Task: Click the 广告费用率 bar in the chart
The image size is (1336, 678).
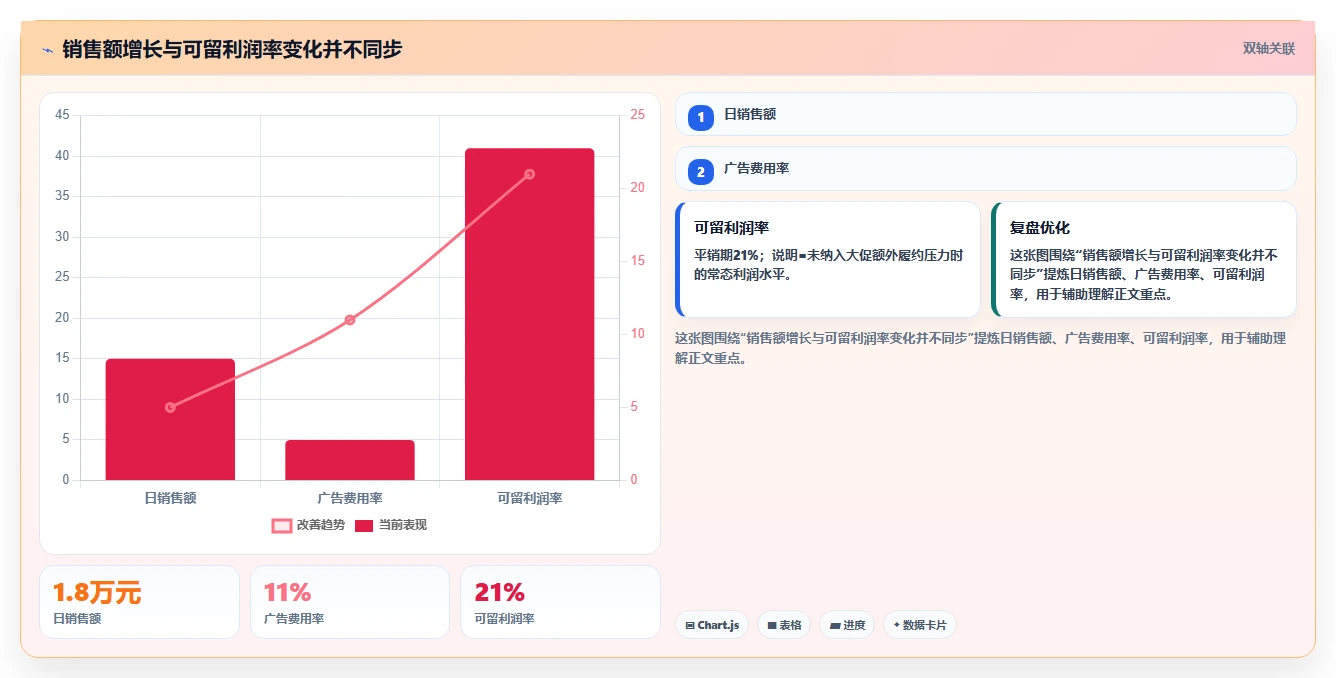Action: [x=350, y=460]
